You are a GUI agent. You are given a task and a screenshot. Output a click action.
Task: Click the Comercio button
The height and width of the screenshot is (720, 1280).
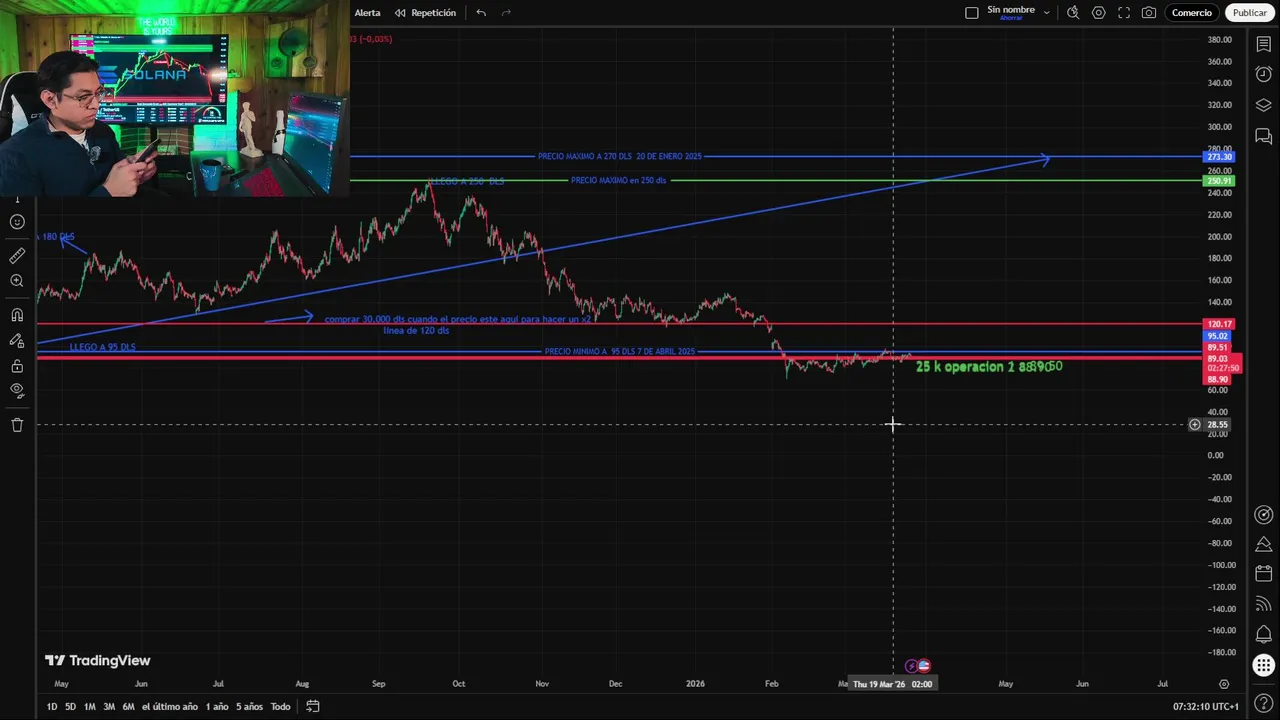click(1191, 13)
